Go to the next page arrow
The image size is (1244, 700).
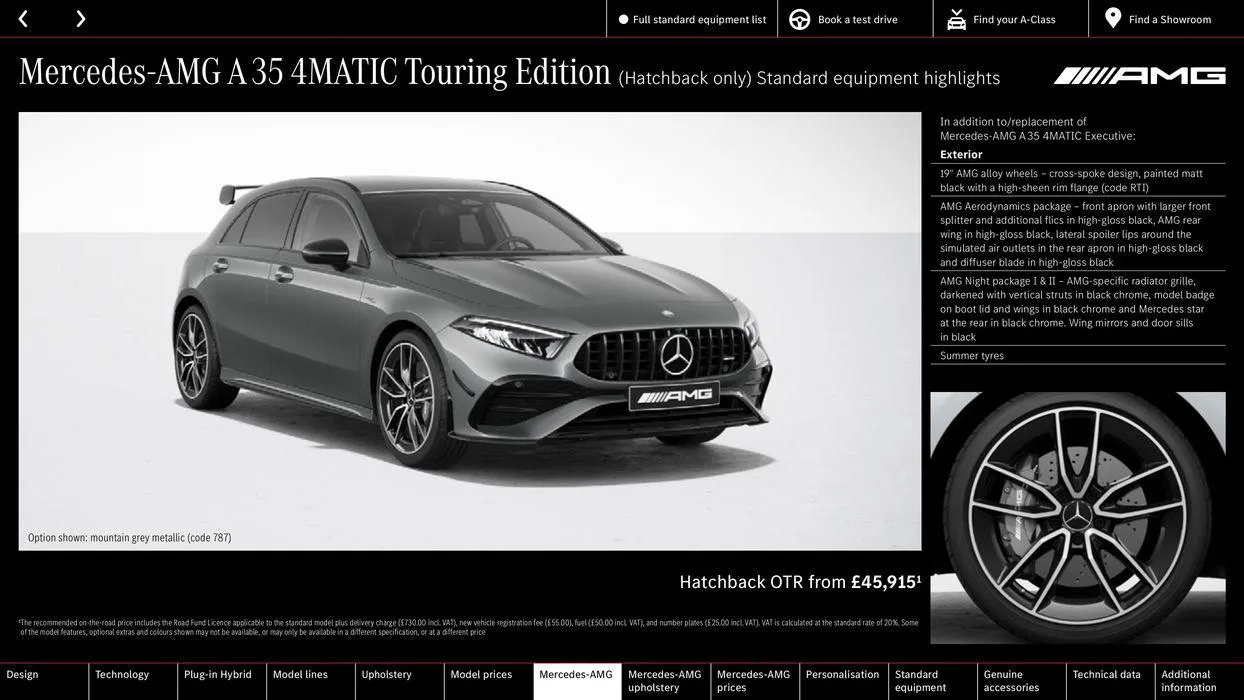(x=80, y=19)
